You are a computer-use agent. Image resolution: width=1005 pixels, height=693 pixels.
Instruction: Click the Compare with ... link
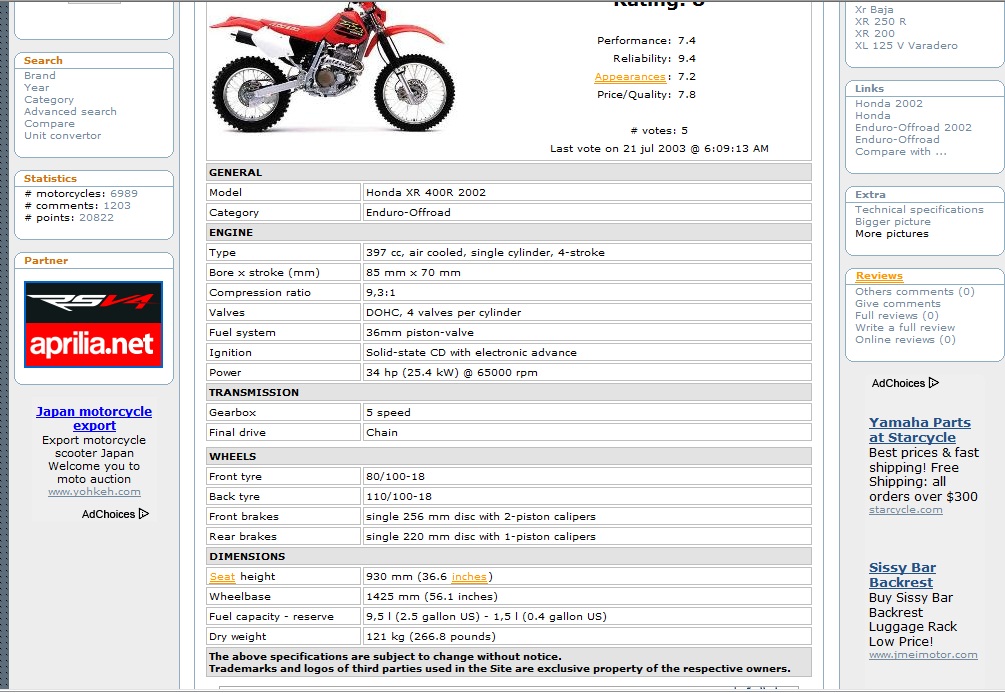pyautogui.click(x=900, y=152)
